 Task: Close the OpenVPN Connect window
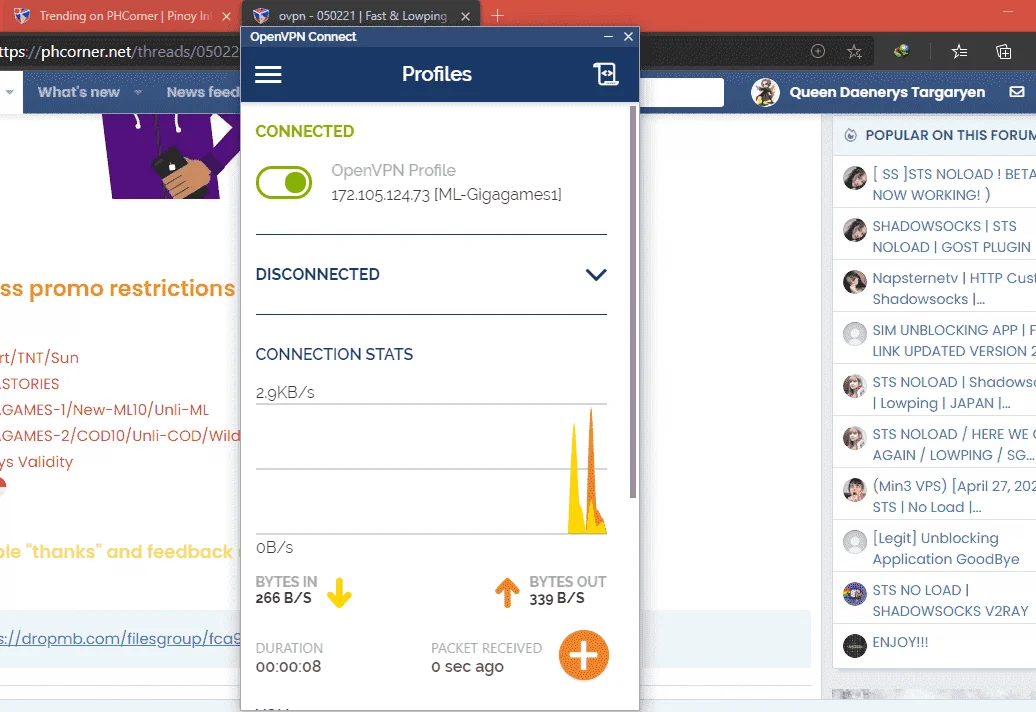[x=628, y=36]
